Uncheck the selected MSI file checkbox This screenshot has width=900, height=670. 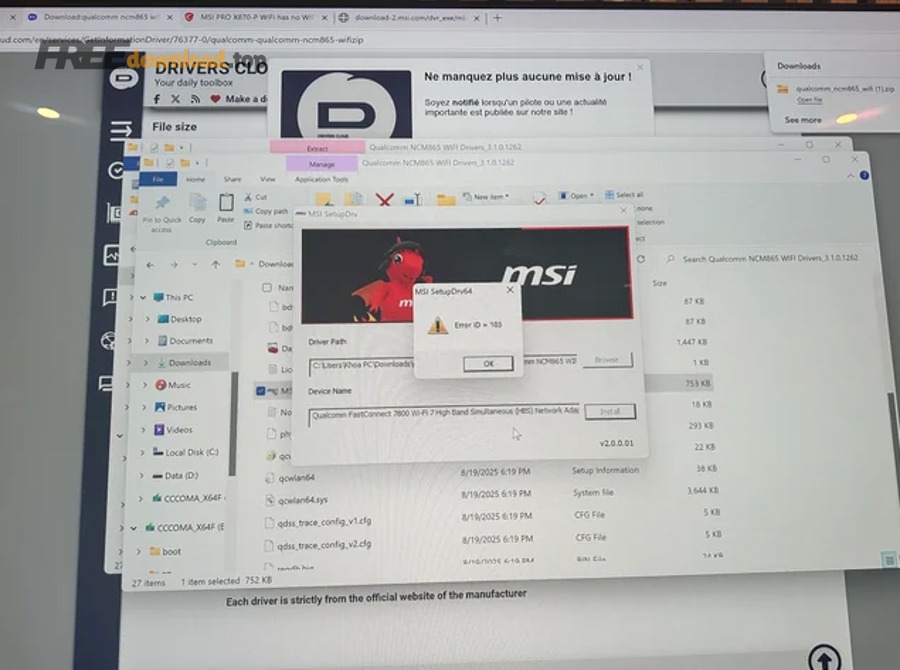(261, 391)
